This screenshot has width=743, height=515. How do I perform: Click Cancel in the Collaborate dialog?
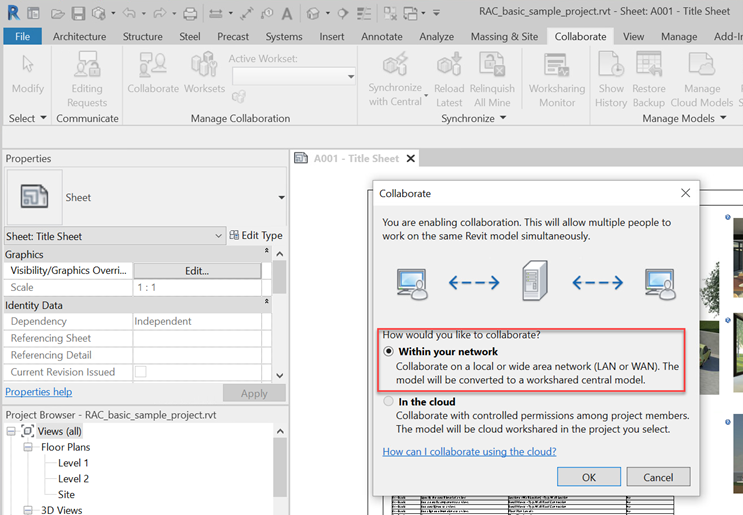coord(658,477)
